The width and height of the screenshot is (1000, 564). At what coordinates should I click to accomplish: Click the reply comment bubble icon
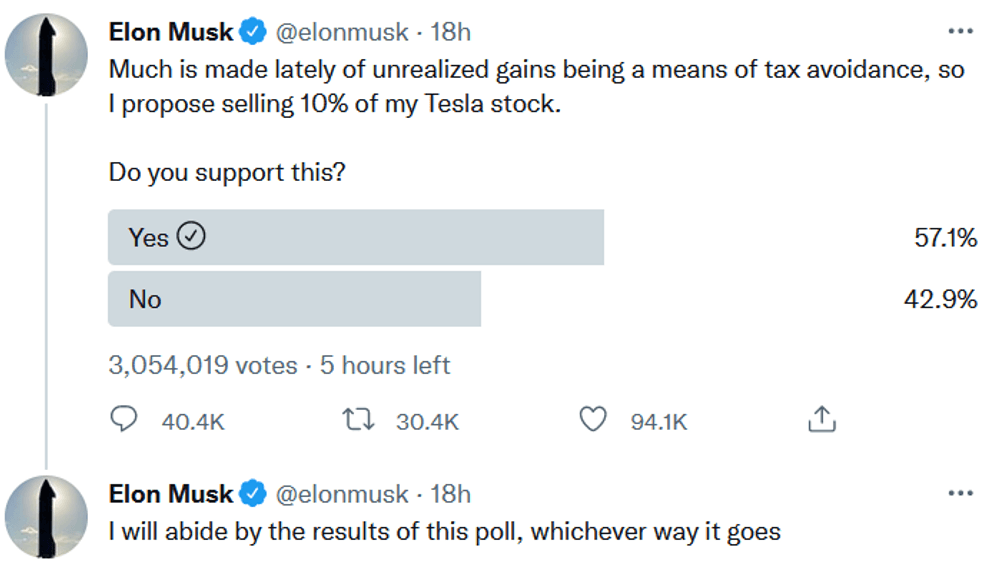coord(123,421)
